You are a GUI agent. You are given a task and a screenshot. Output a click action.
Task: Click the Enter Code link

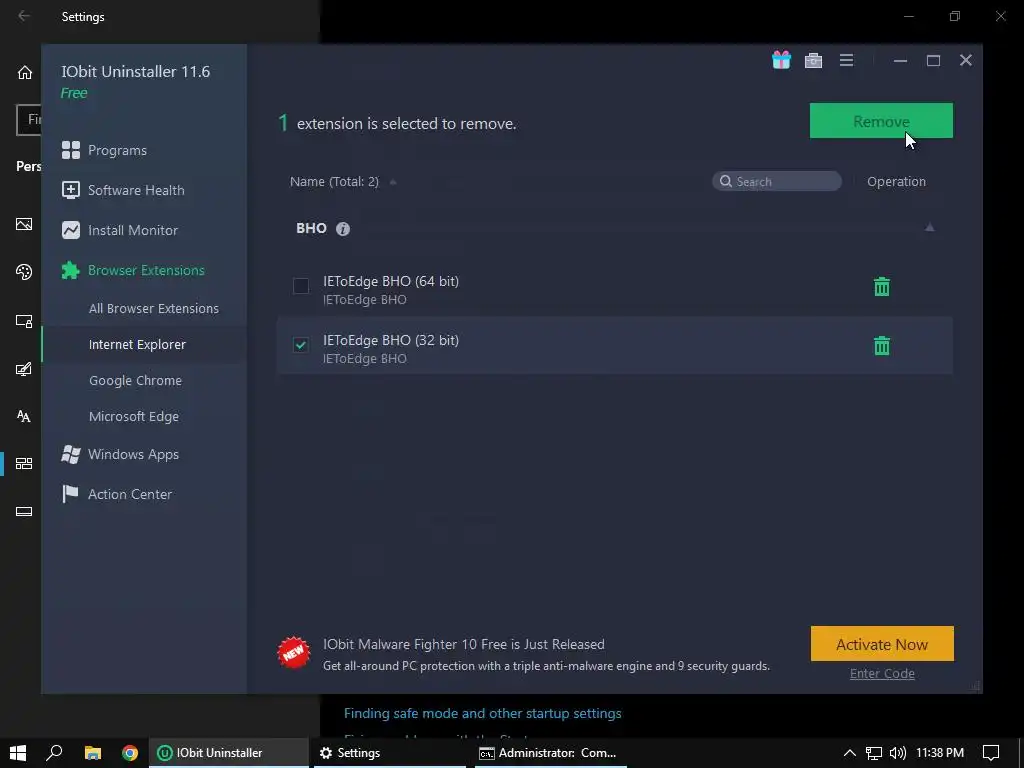pos(882,673)
